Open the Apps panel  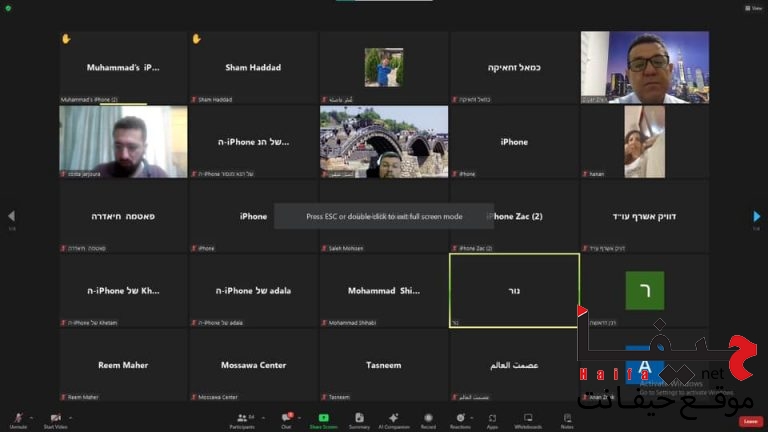pyautogui.click(x=492, y=418)
